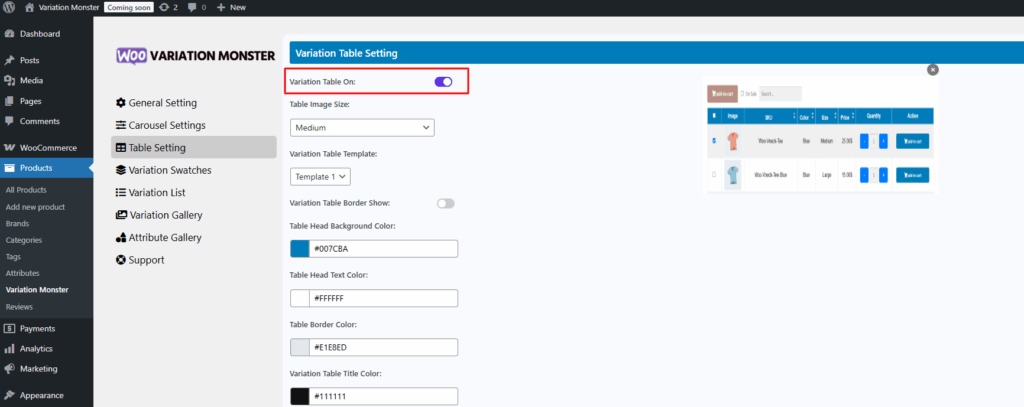Open Comments in the admin sidebar

click(46, 121)
